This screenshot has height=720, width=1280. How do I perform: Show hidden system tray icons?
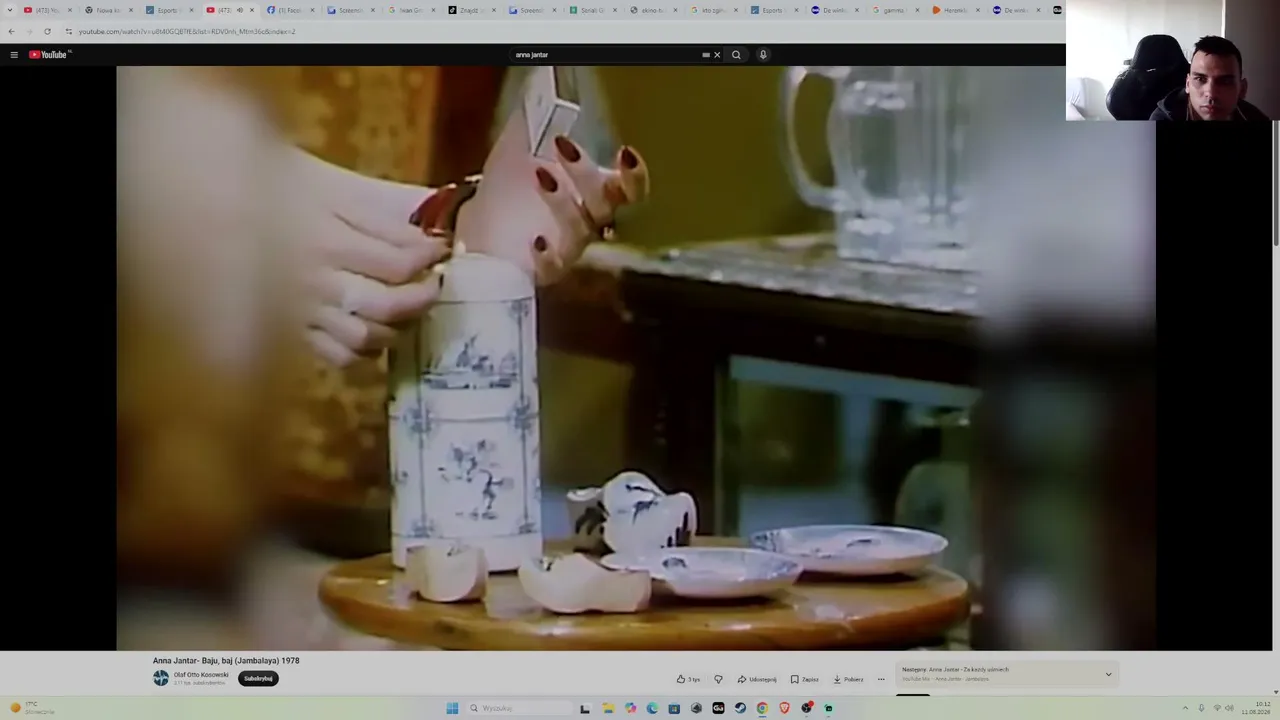point(1185,708)
